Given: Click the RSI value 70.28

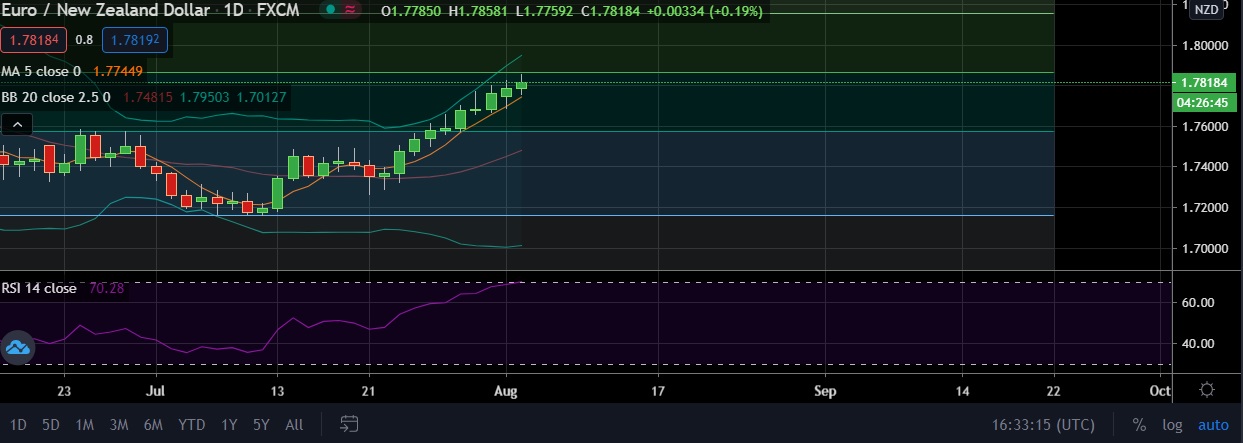Looking at the screenshot, I should pos(107,288).
